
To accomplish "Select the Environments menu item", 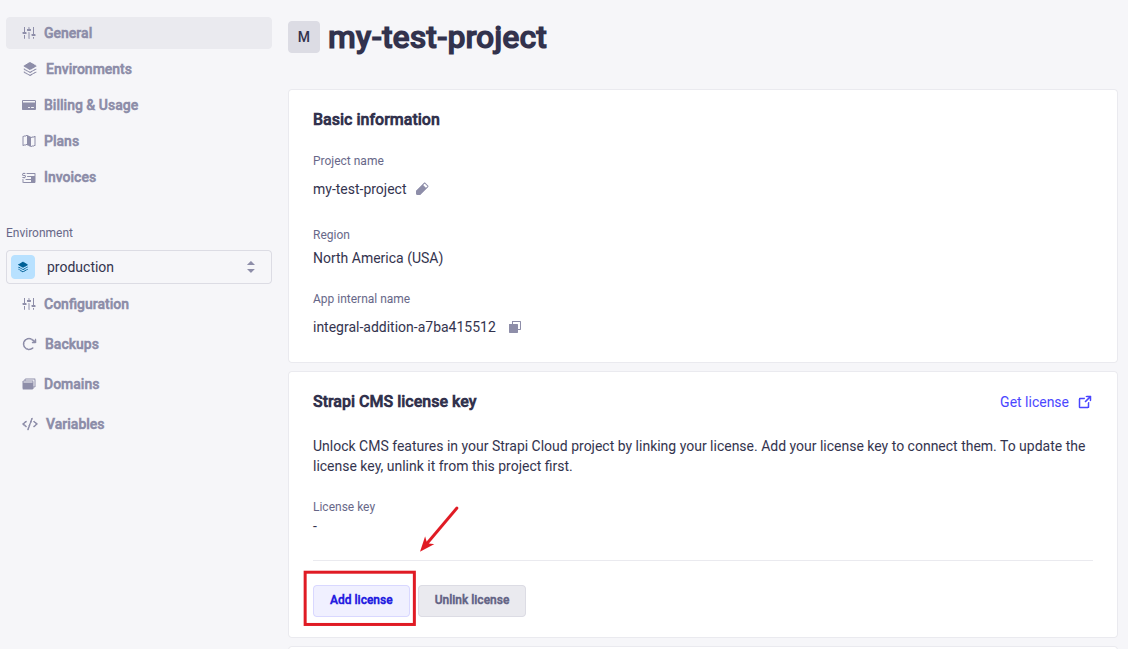I will point(88,69).
